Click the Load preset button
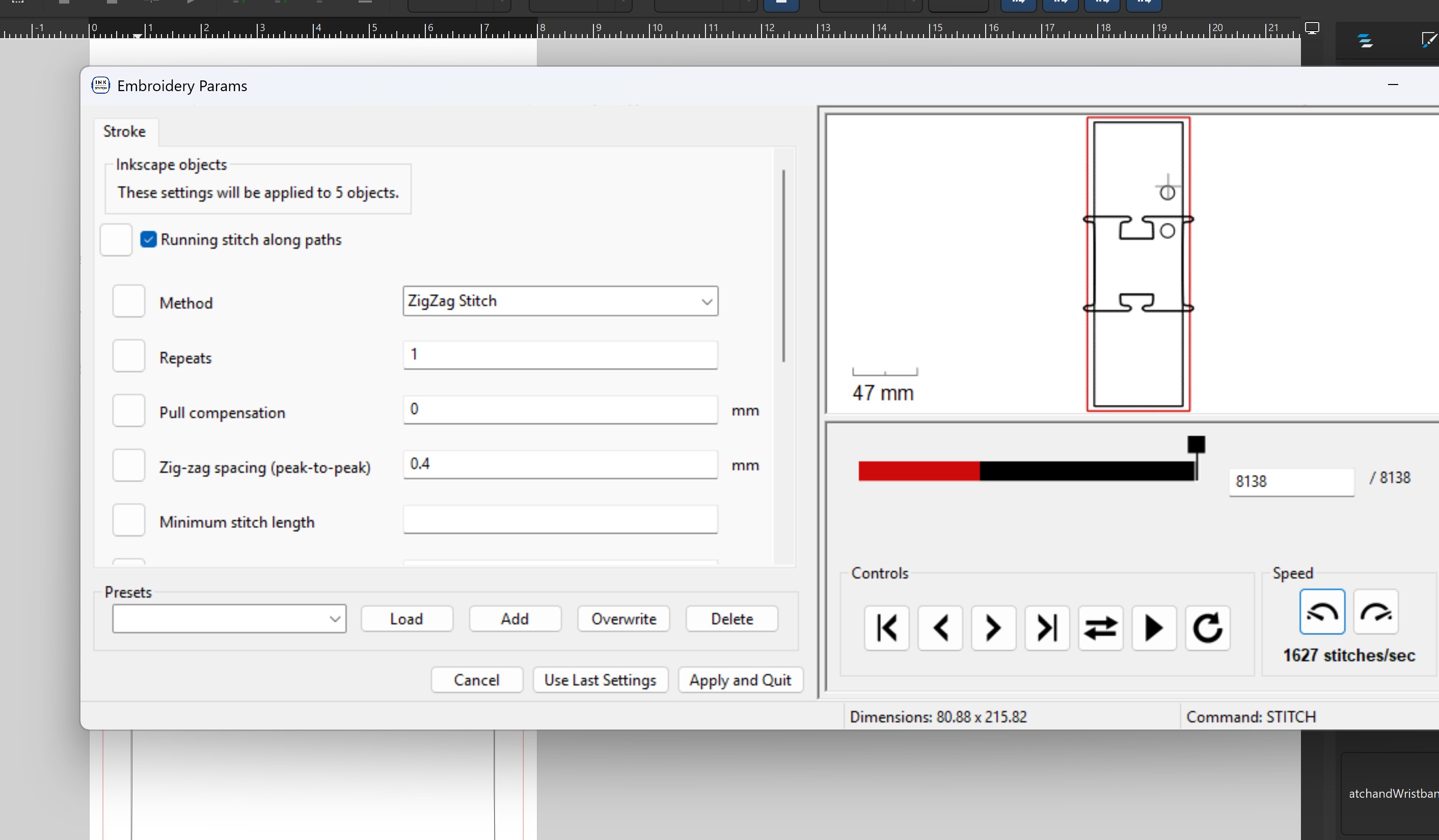Screen dimensions: 1439x840 pos(406,619)
